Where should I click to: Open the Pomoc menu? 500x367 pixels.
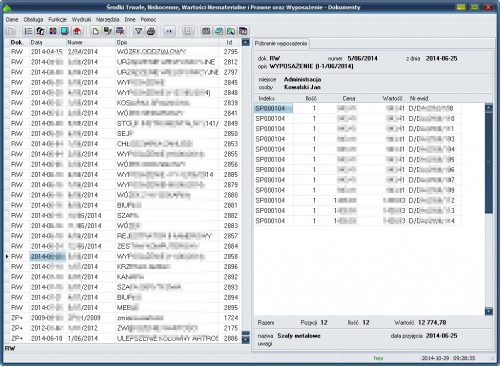point(148,20)
